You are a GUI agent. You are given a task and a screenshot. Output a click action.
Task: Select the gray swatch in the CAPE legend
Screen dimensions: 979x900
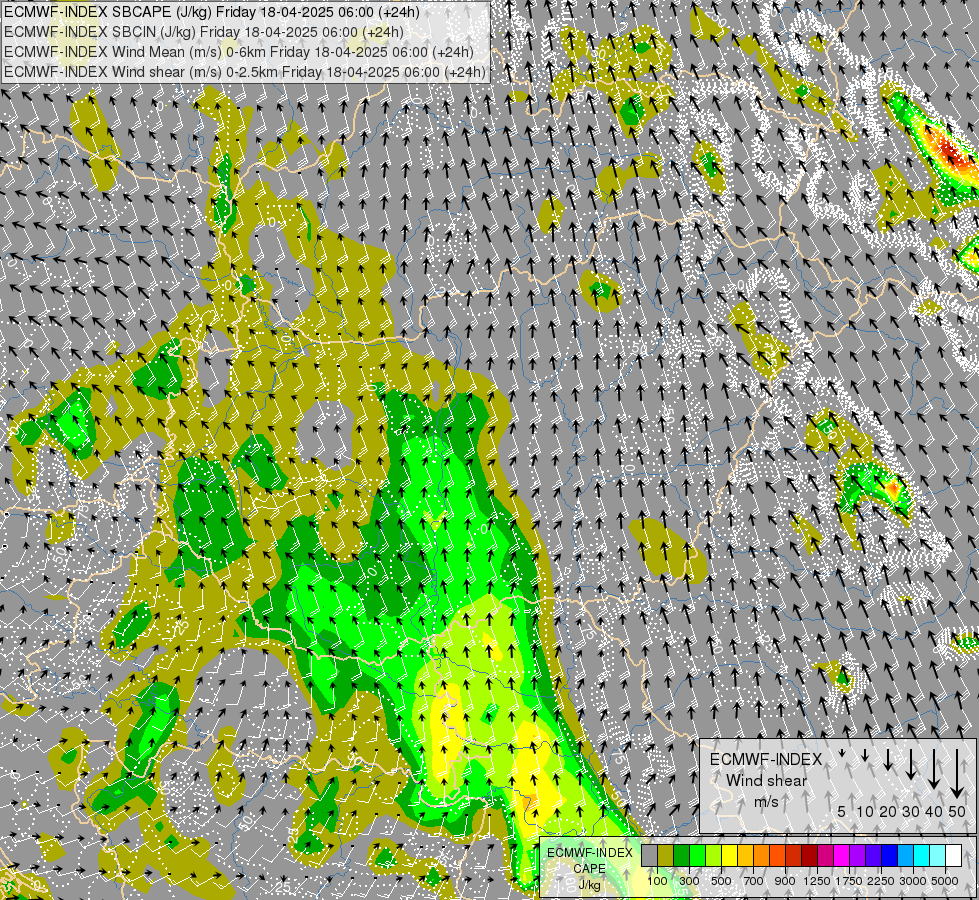pos(649,856)
